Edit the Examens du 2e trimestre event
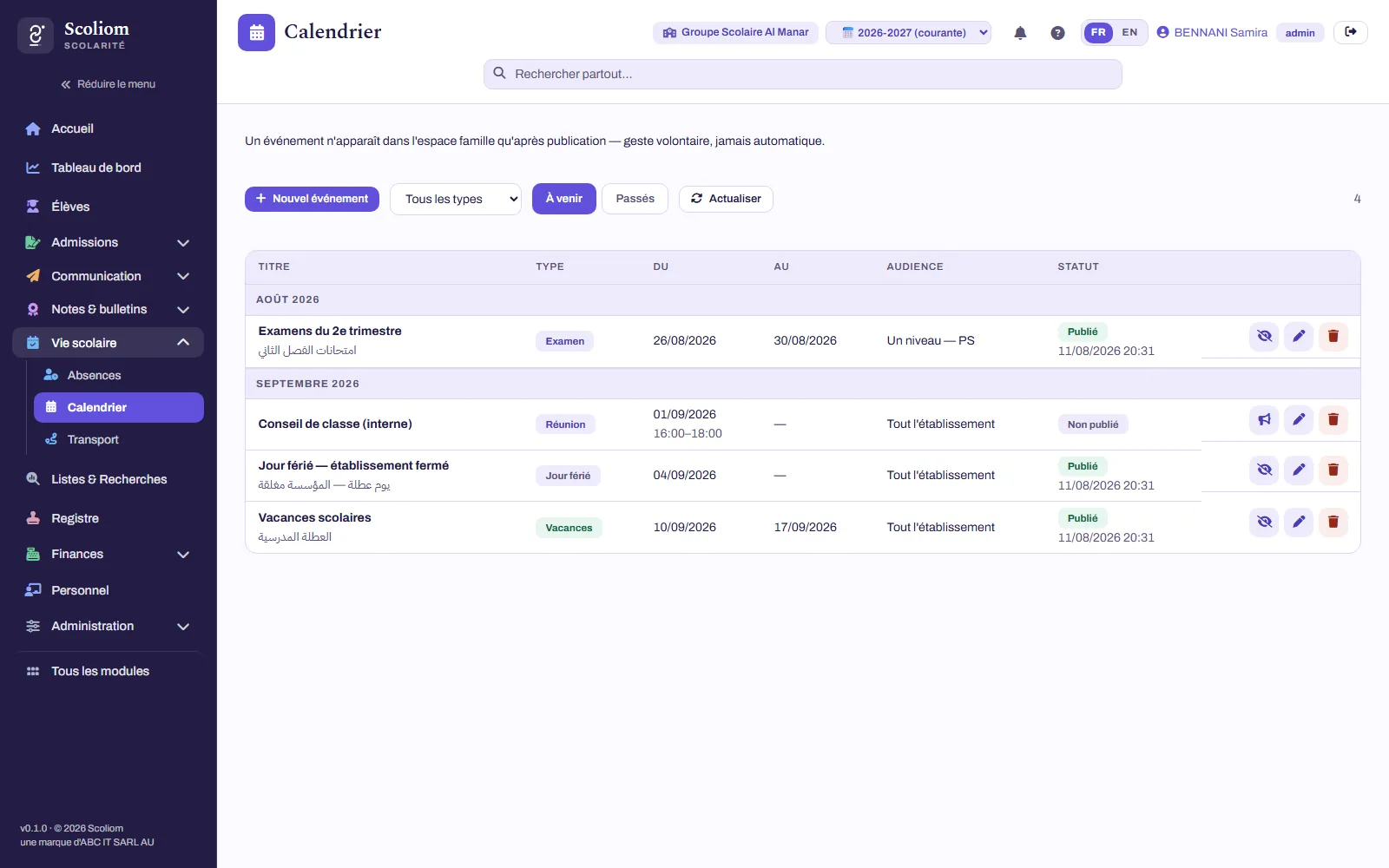1389x868 pixels. click(x=1299, y=336)
